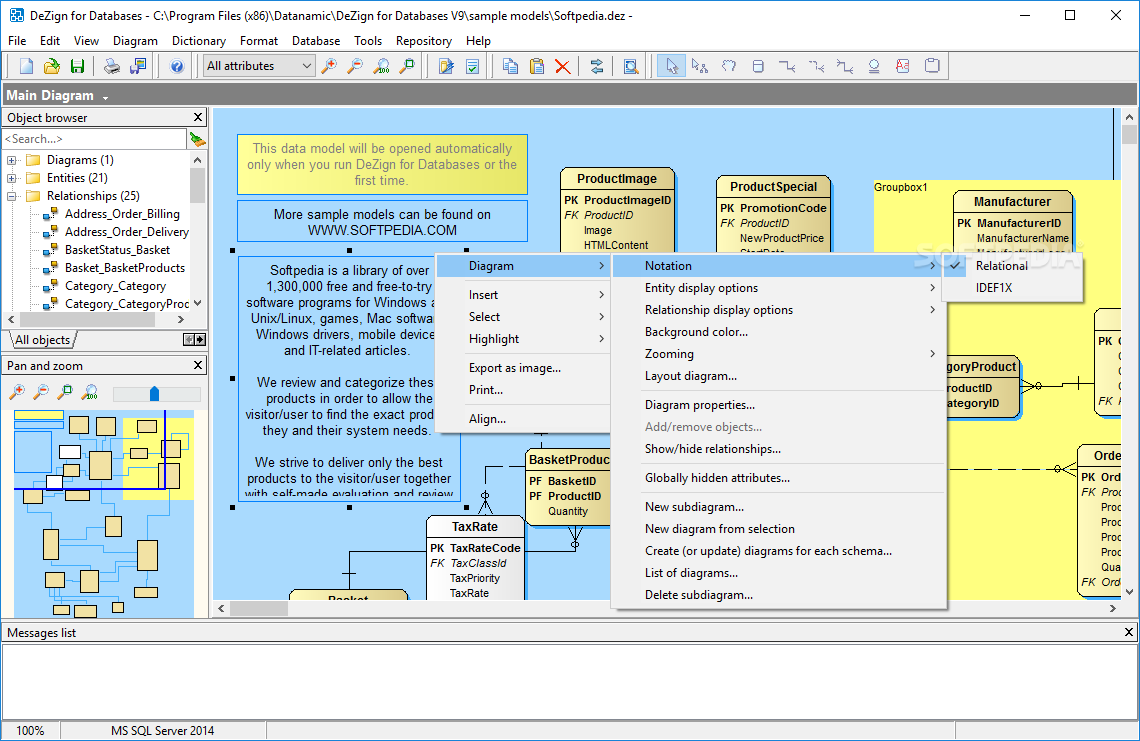Click the red X Delete icon
Screen dimensions: 1140x741
pos(562,66)
